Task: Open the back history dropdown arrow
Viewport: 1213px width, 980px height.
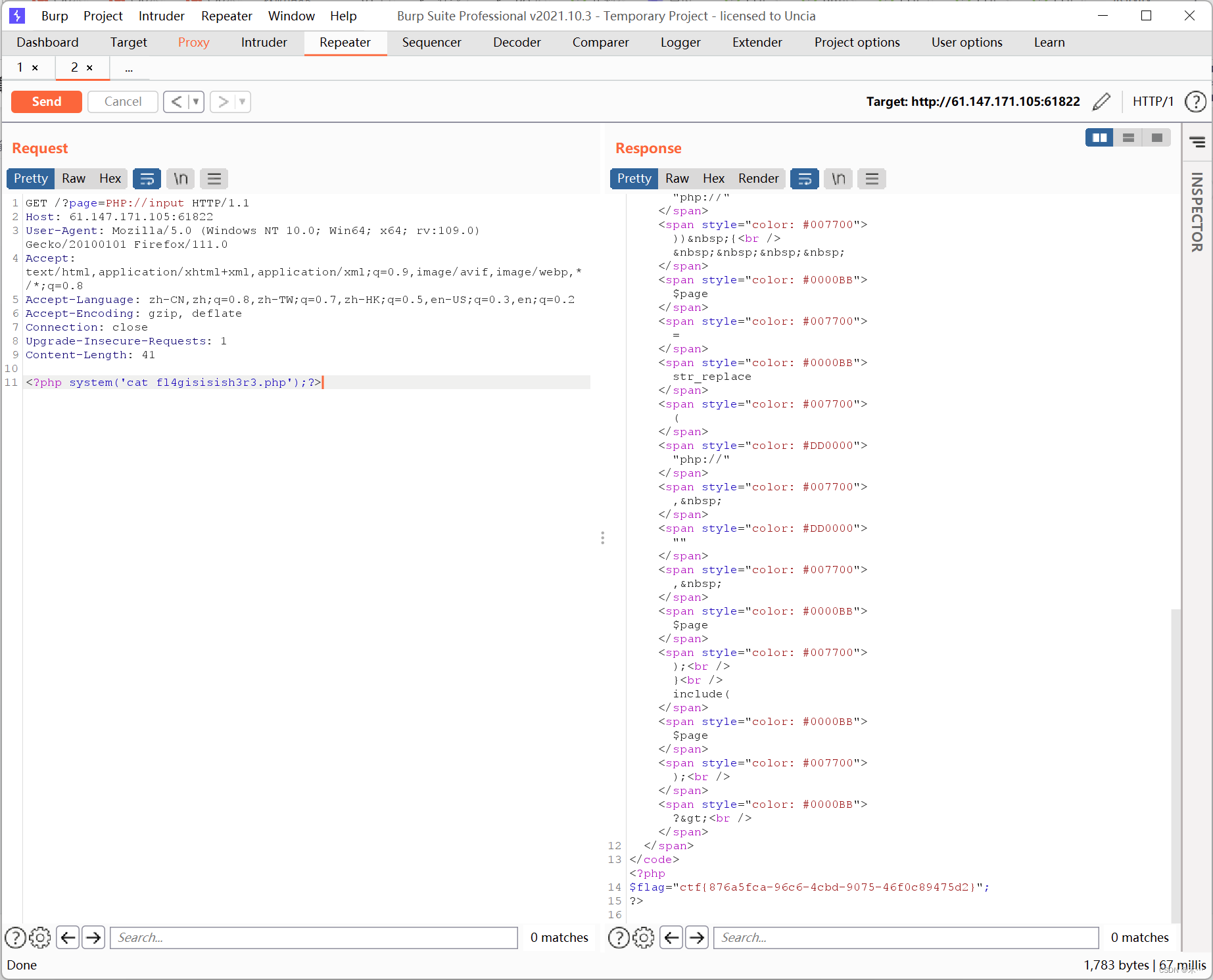Action: (x=196, y=102)
